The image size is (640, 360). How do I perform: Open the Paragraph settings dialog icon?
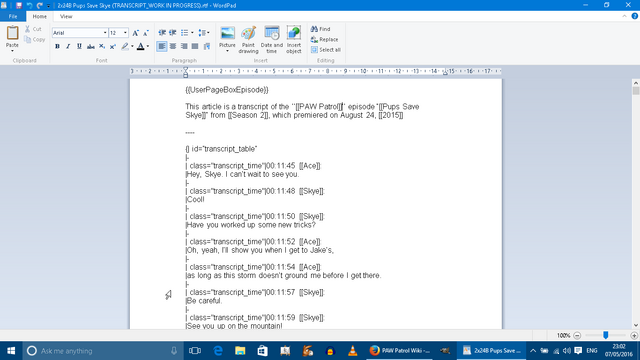point(207,47)
